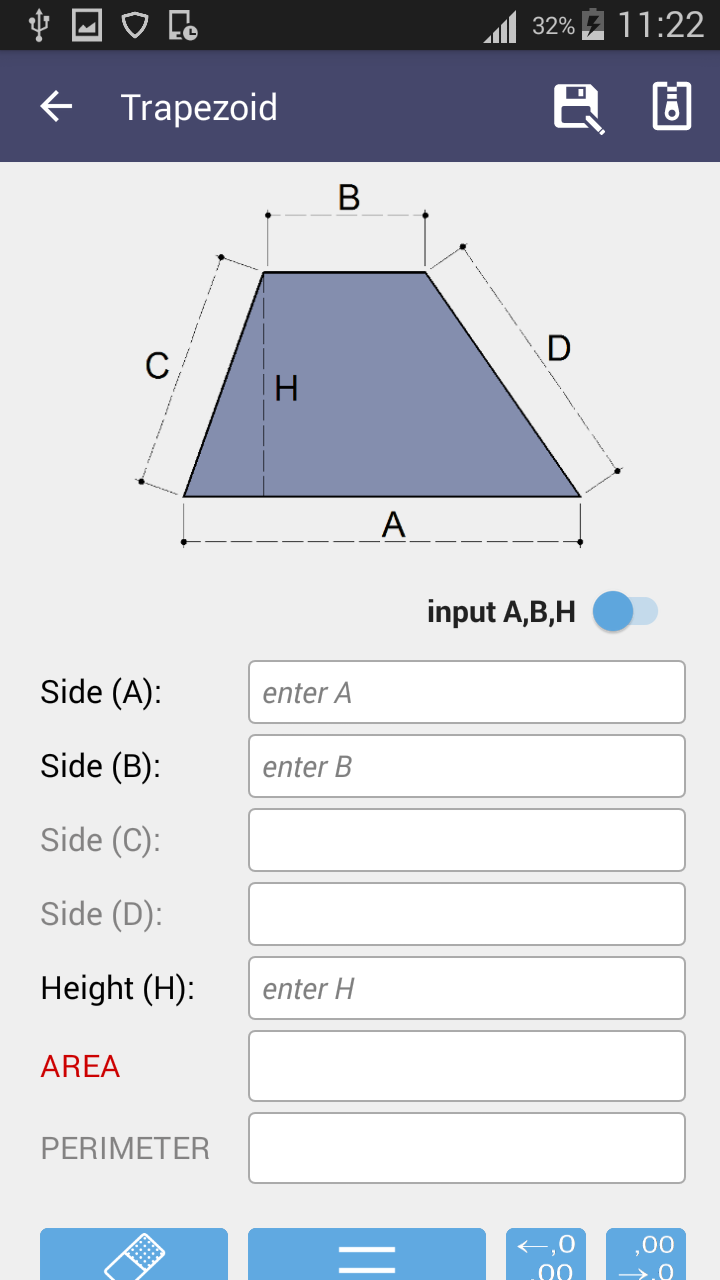Tap the battery indicator in status bar
The width and height of the screenshot is (720, 1280).
point(593,25)
